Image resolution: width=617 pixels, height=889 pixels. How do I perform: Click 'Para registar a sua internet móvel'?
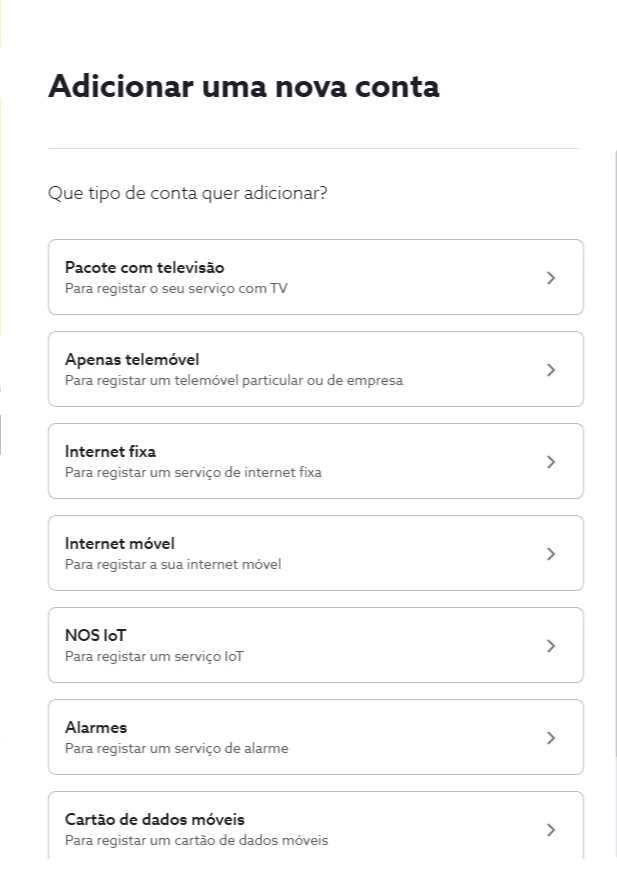point(173,565)
